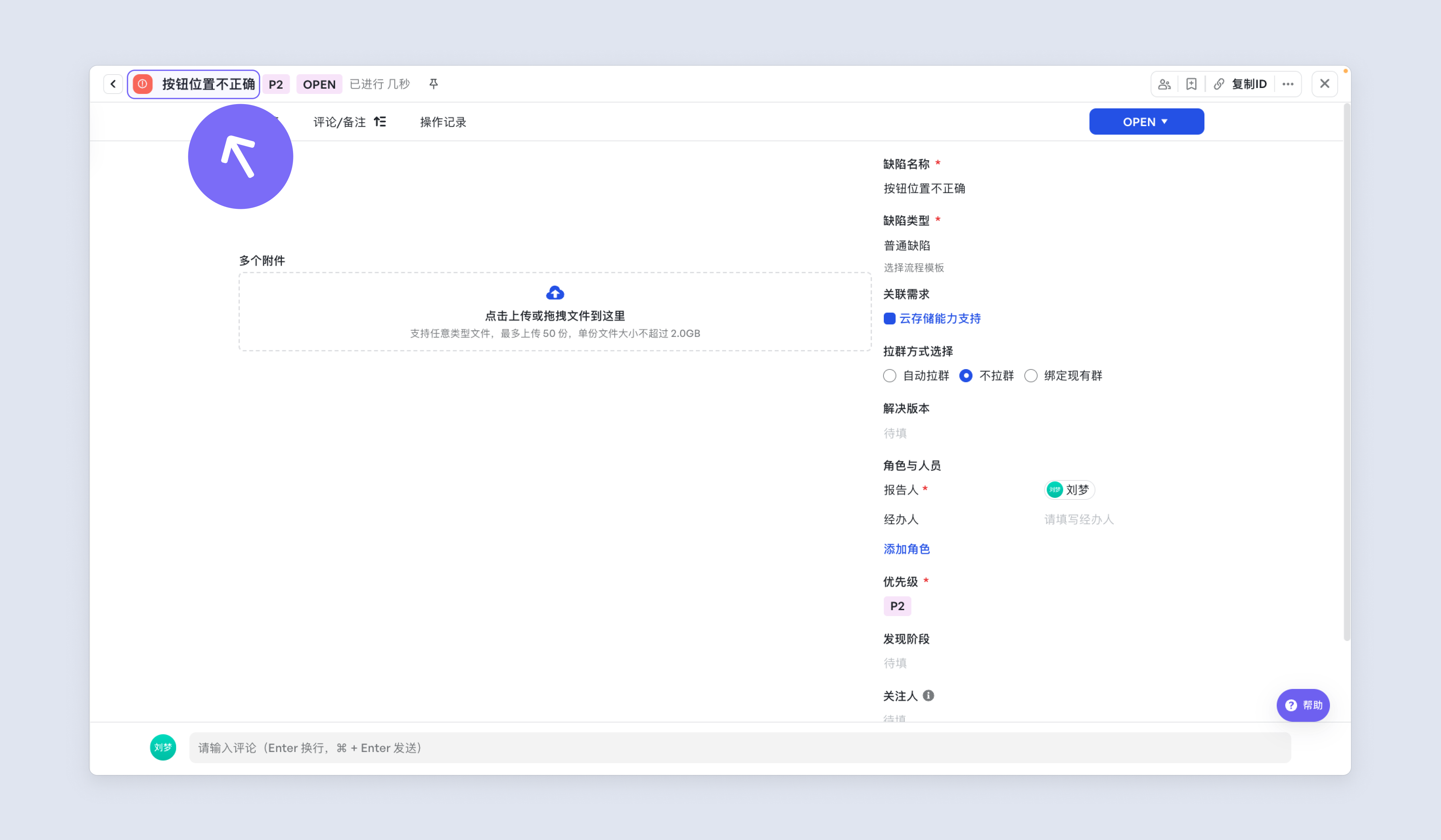Click the OPEN status tag in header
1441x840 pixels.
tap(319, 85)
